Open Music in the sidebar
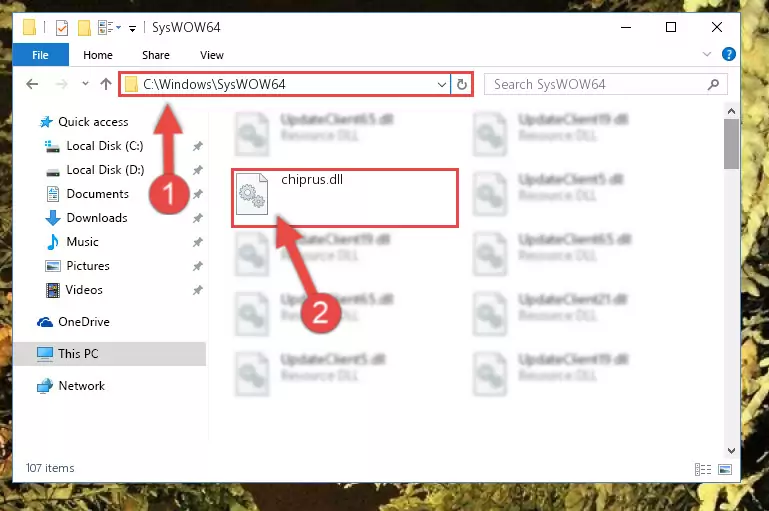 (x=82, y=242)
